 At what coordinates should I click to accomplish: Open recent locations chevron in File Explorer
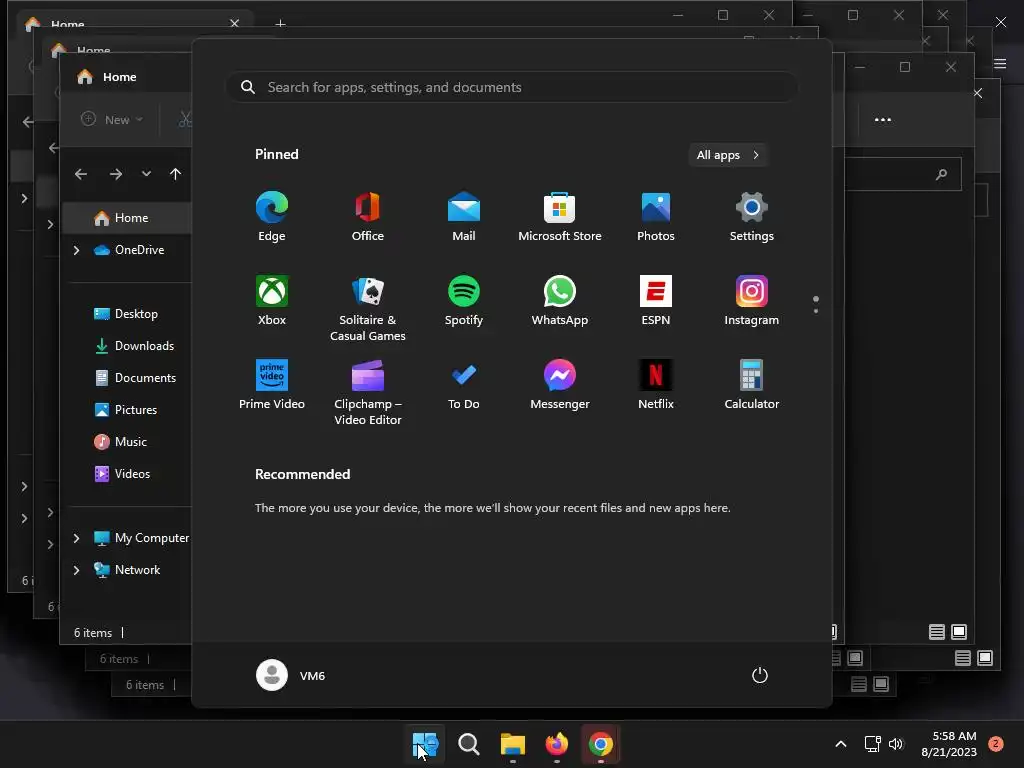point(146,174)
